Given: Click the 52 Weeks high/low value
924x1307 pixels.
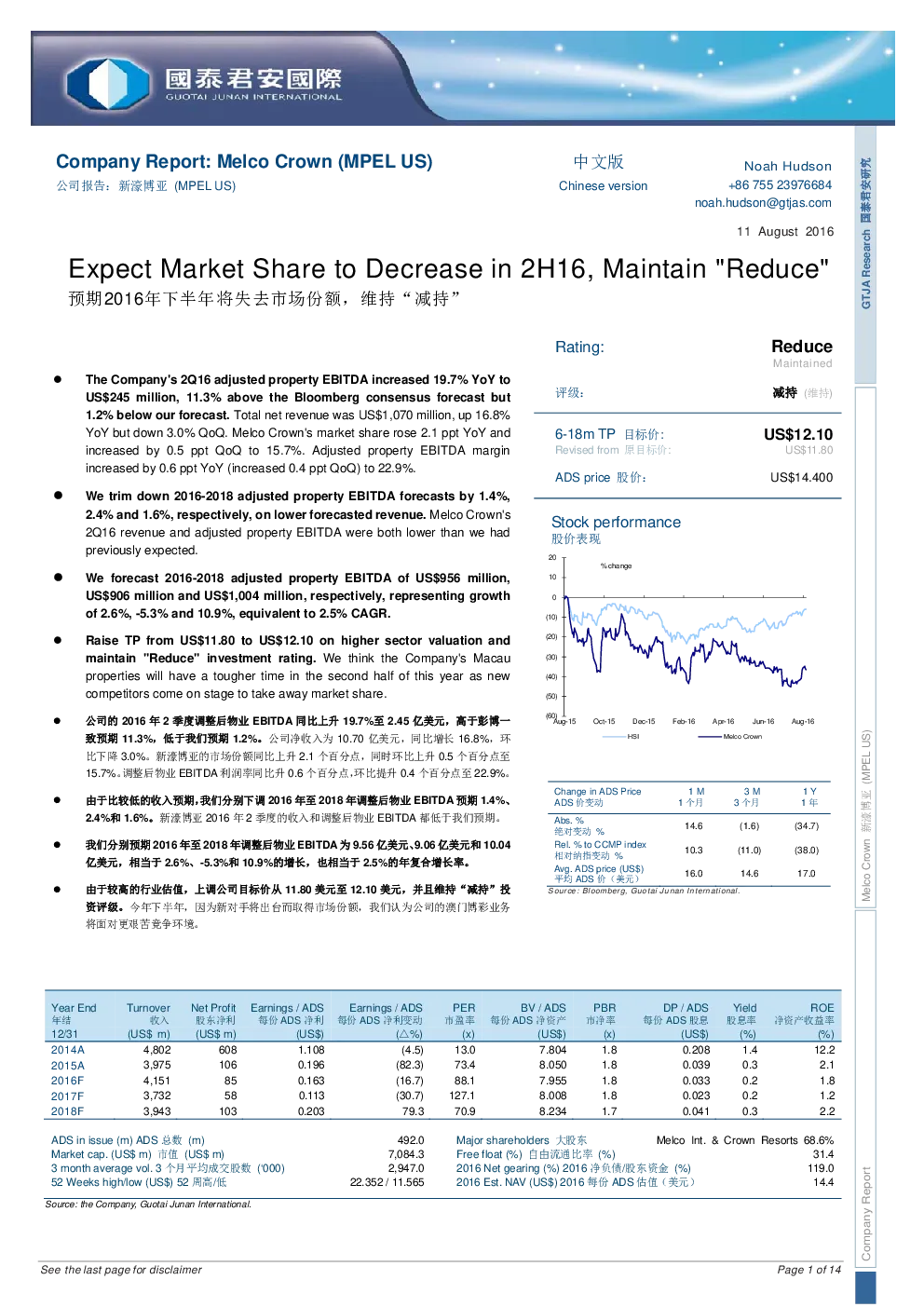Looking at the screenshot, I should [387, 1182].
